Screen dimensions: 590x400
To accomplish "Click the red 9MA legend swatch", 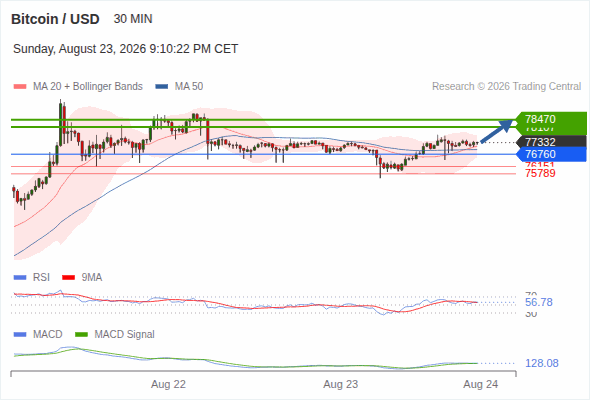I will (68, 278).
